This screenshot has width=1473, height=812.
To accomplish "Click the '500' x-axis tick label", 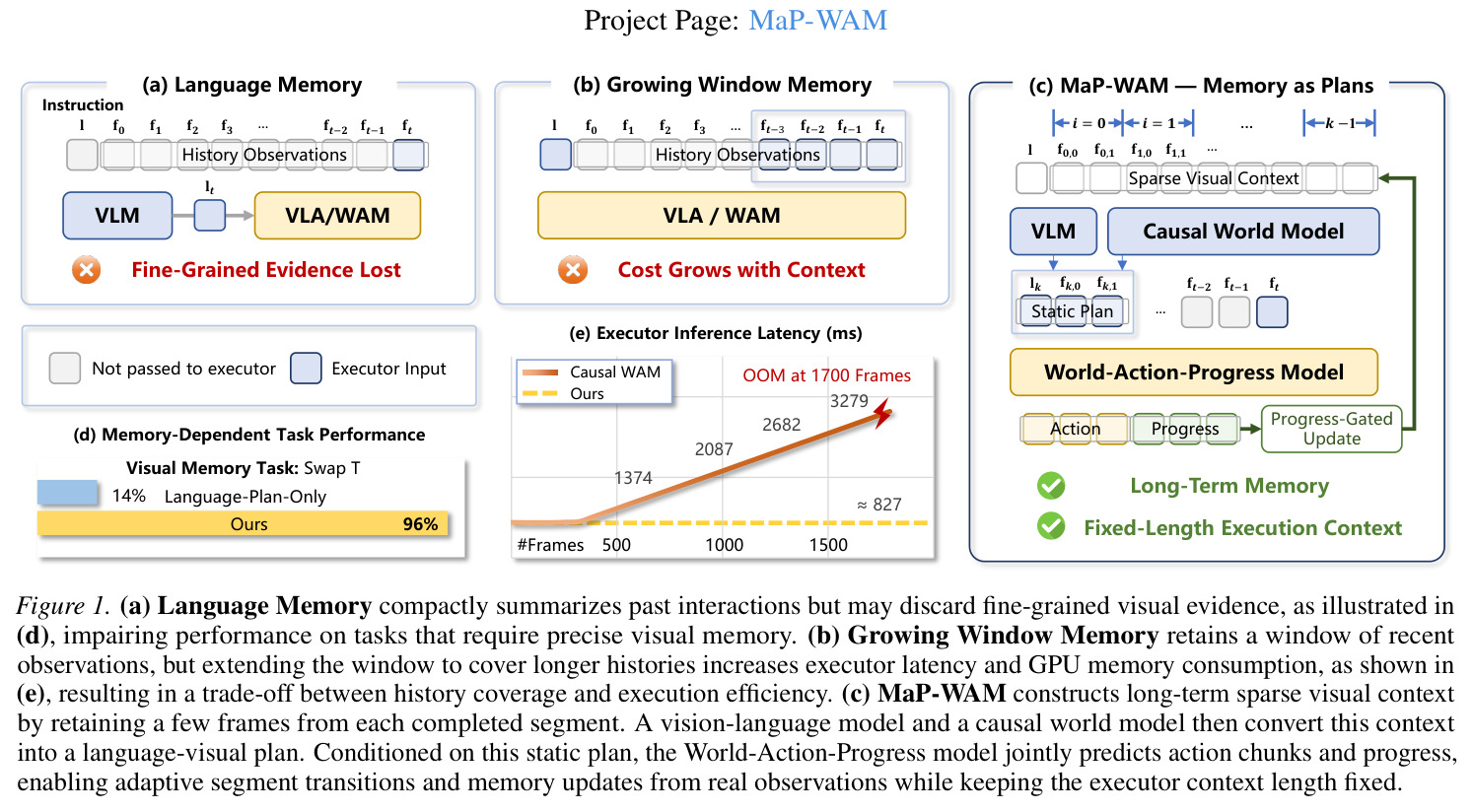I will click(x=616, y=545).
